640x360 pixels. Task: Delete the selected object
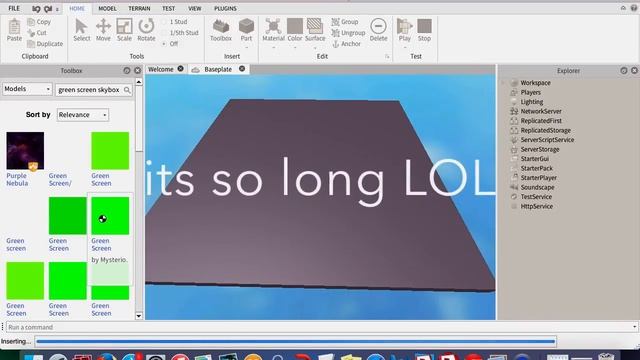[x=378, y=30]
